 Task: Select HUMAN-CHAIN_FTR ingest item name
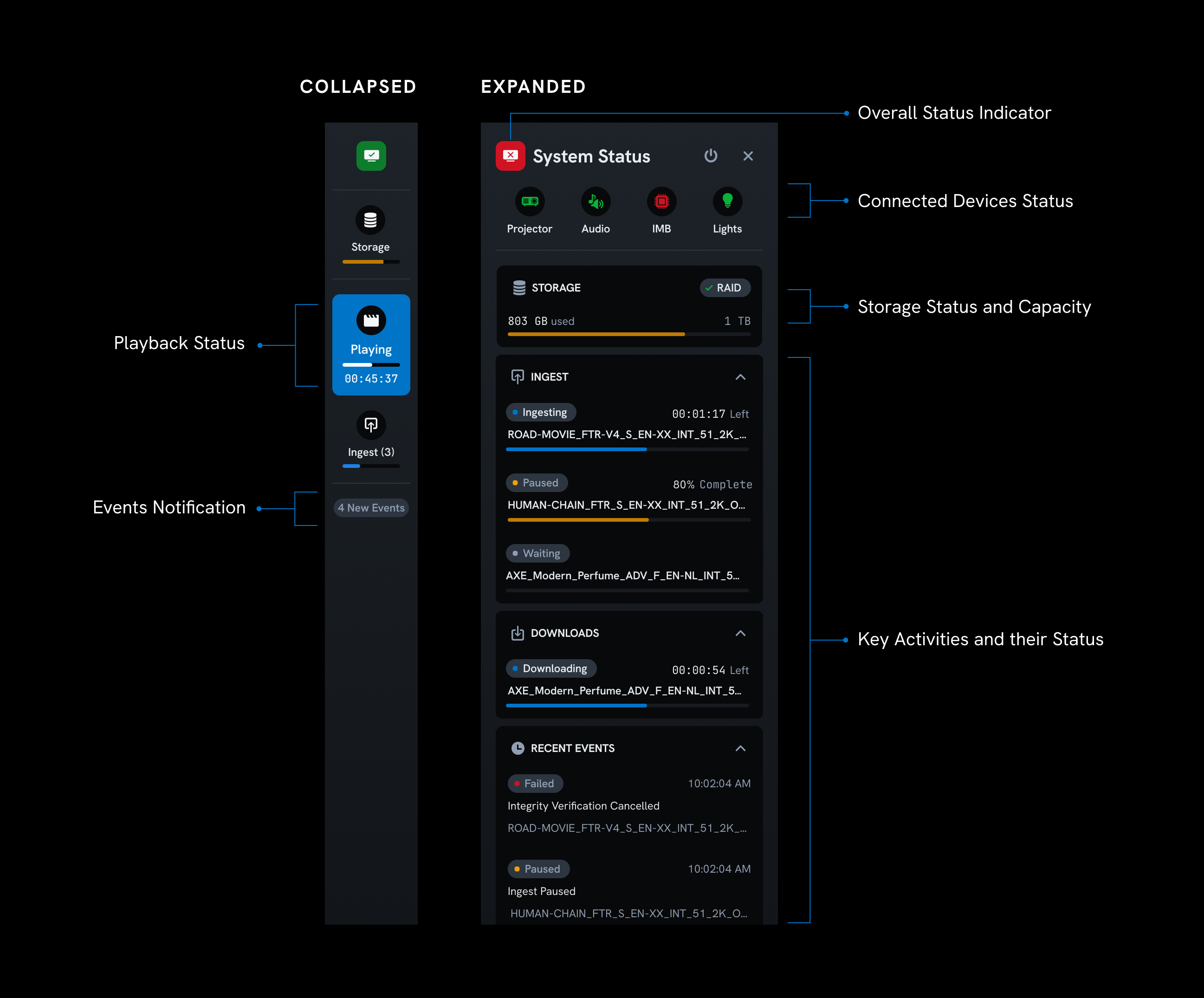click(627, 505)
